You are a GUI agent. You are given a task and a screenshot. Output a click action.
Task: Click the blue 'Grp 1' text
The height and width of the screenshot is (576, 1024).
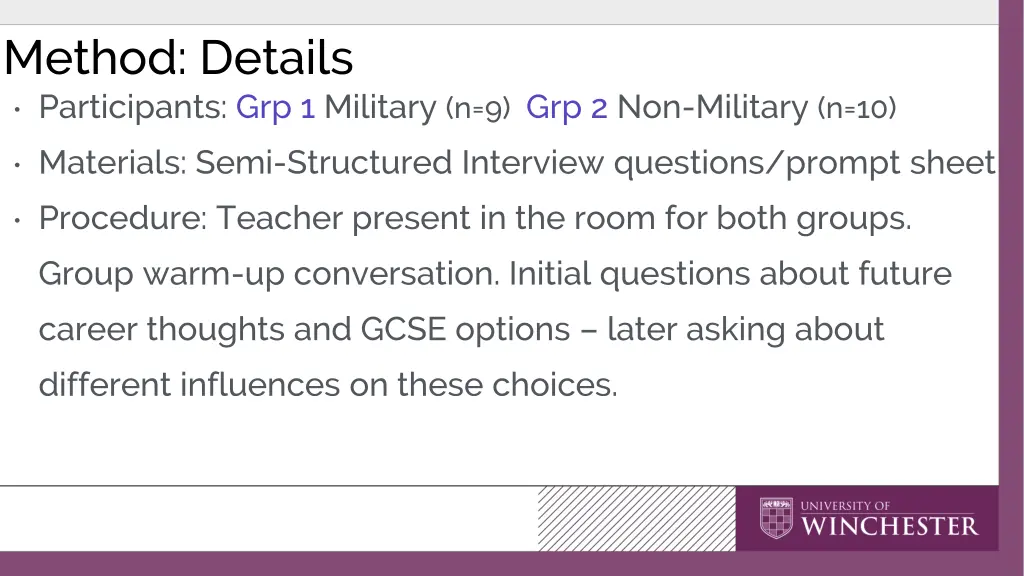(276, 108)
